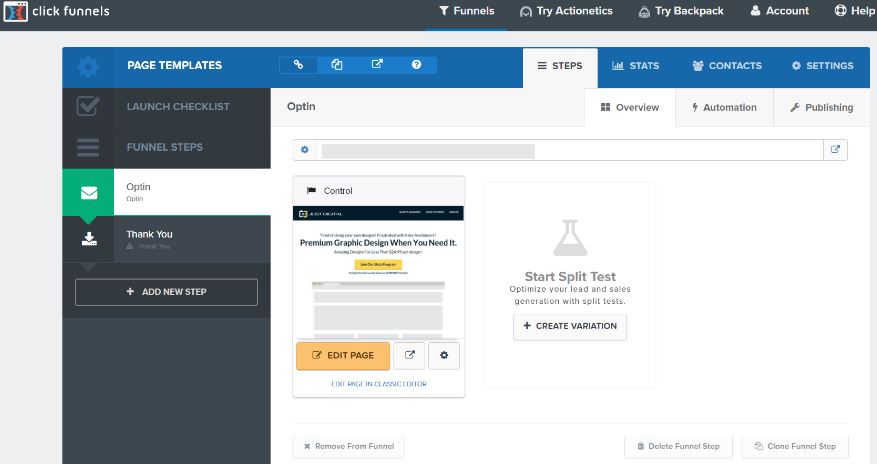This screenshot has width=877, height=464.
Task: Open Control page settings gear icon
Action: (444, 356)
